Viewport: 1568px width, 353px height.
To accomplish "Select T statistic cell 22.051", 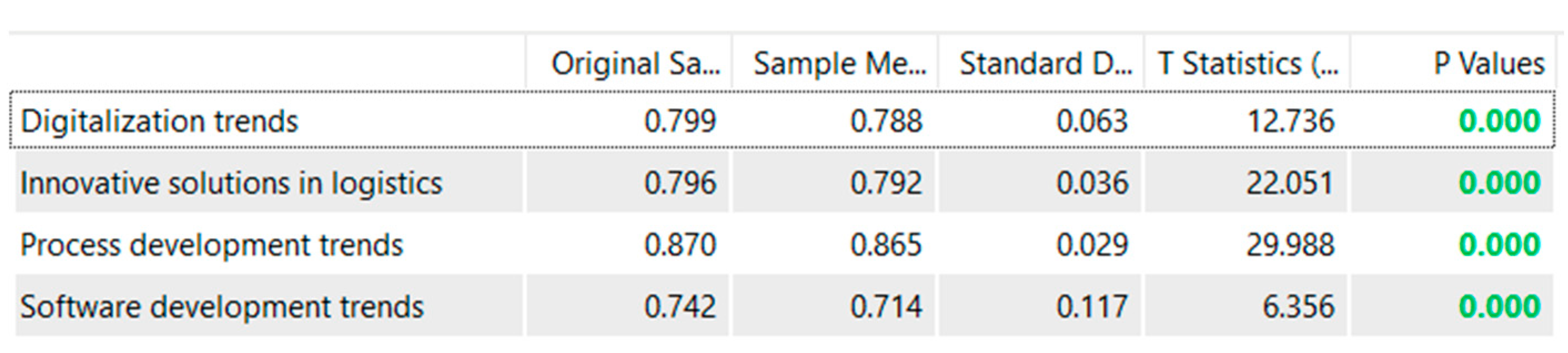I will click(x=1290, y=183).
